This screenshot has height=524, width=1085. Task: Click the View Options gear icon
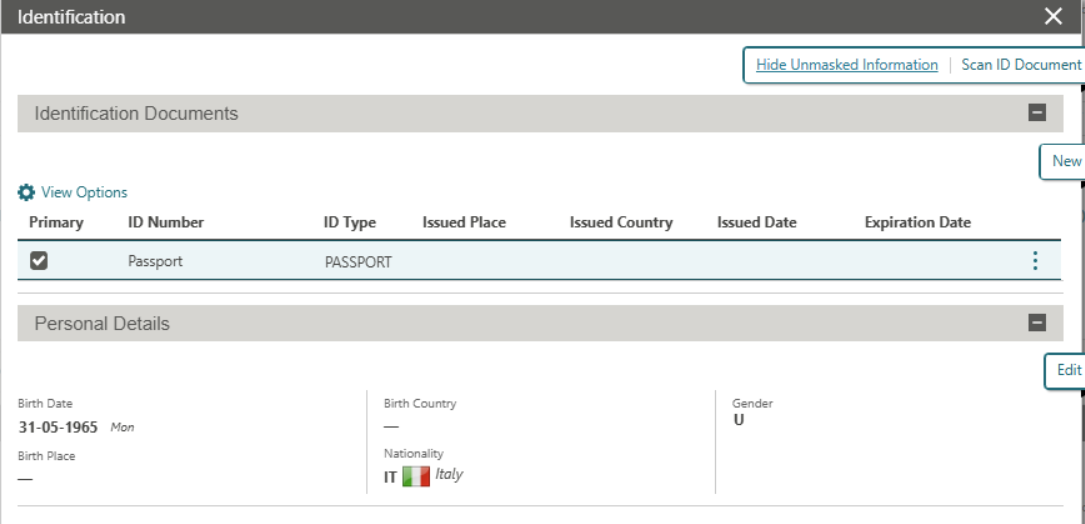click(26, 192)
